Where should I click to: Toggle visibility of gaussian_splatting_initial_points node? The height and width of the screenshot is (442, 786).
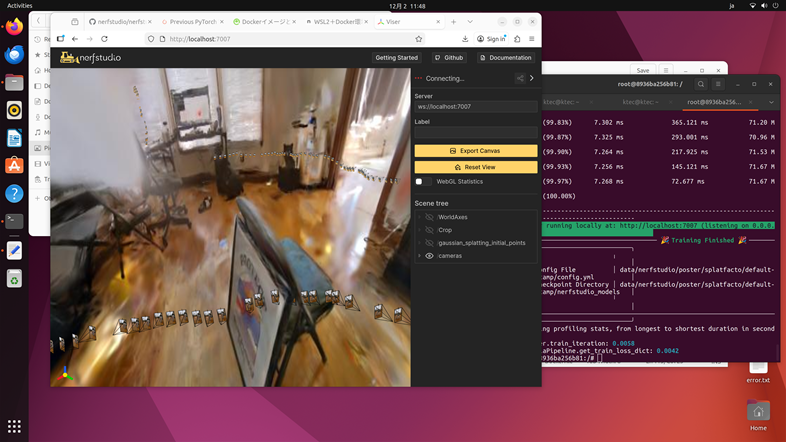click(430, 243)
